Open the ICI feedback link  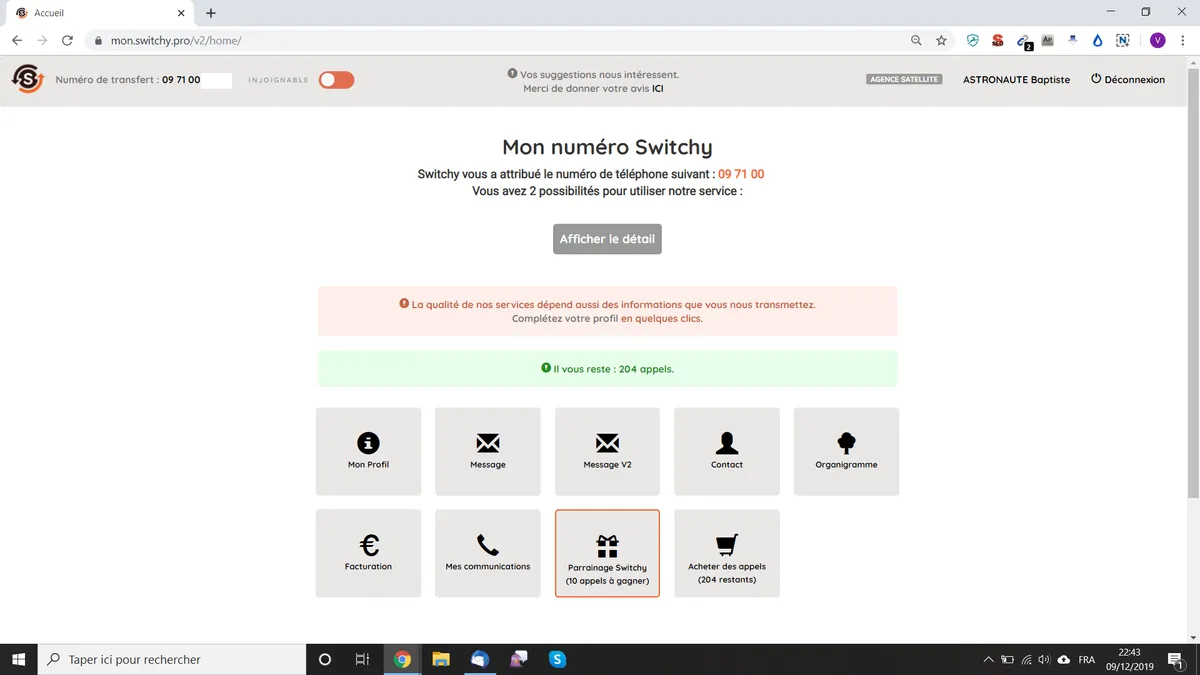coord(658,88)
